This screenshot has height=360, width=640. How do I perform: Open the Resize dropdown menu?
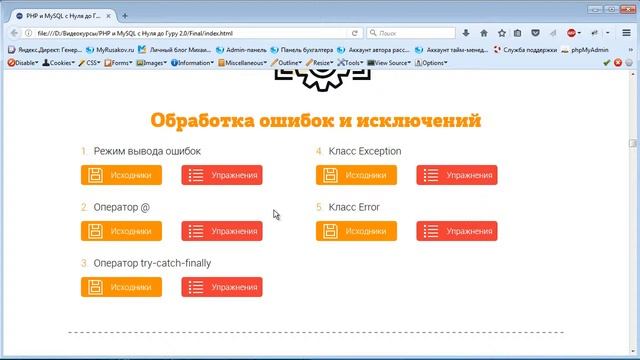pyautogui.click(x=320, y=63)
